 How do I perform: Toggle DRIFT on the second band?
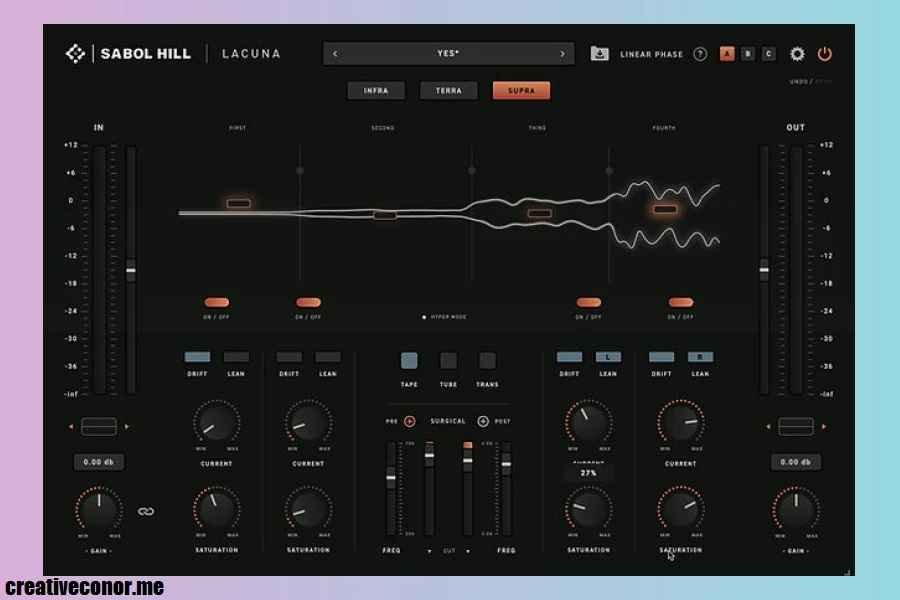pos(289,357)
